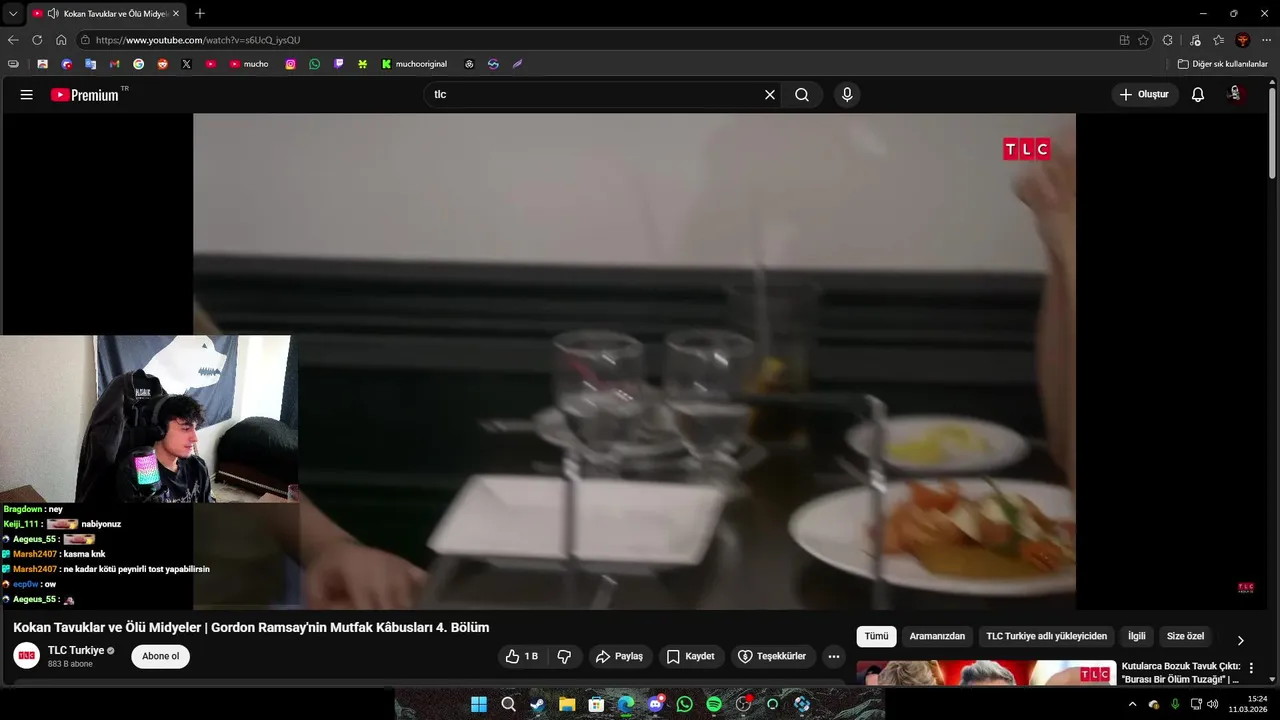Open YouTube notifications bell

[x=1198, y=95]
